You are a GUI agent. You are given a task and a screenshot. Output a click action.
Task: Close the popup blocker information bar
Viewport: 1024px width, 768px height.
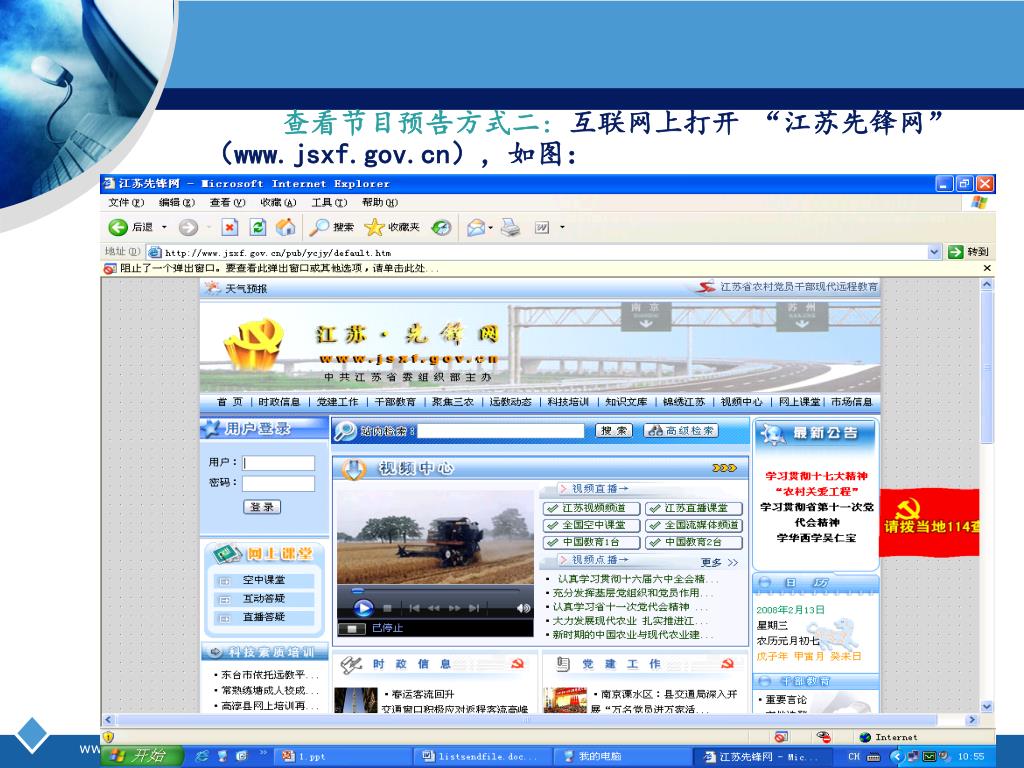click(987, 268)
